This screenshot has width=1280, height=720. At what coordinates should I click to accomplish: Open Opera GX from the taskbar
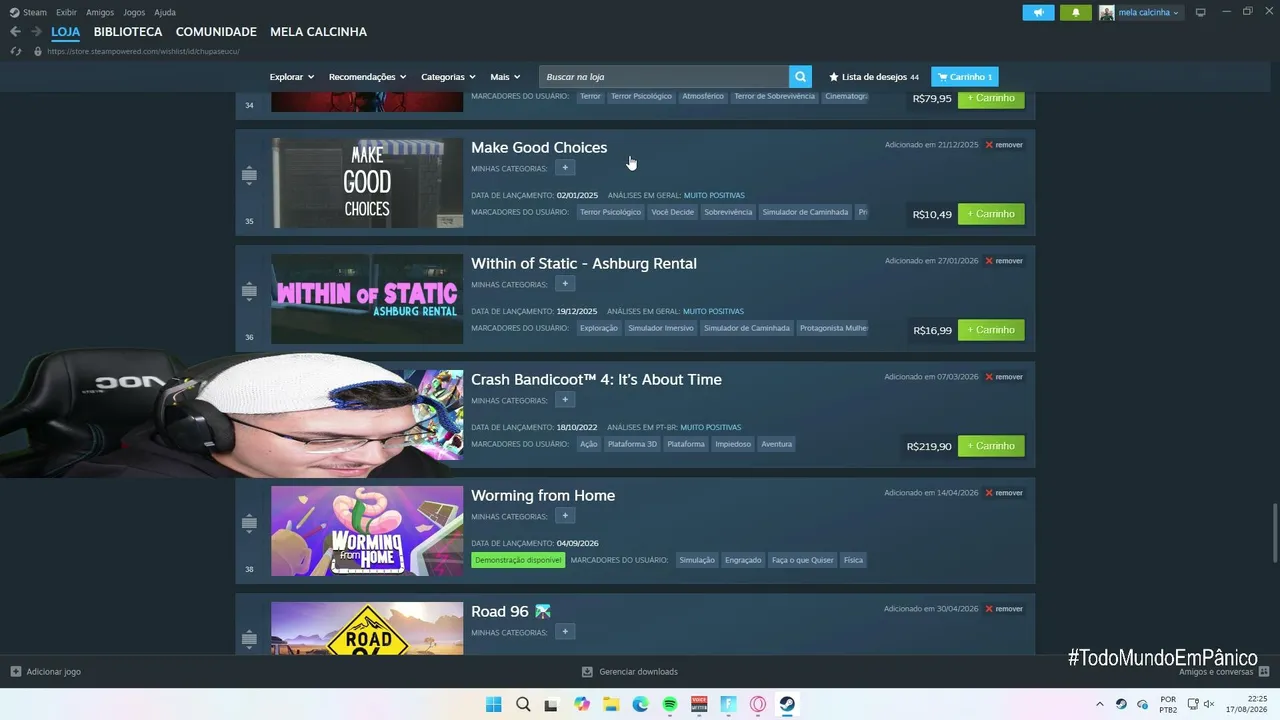pos(758,704)
